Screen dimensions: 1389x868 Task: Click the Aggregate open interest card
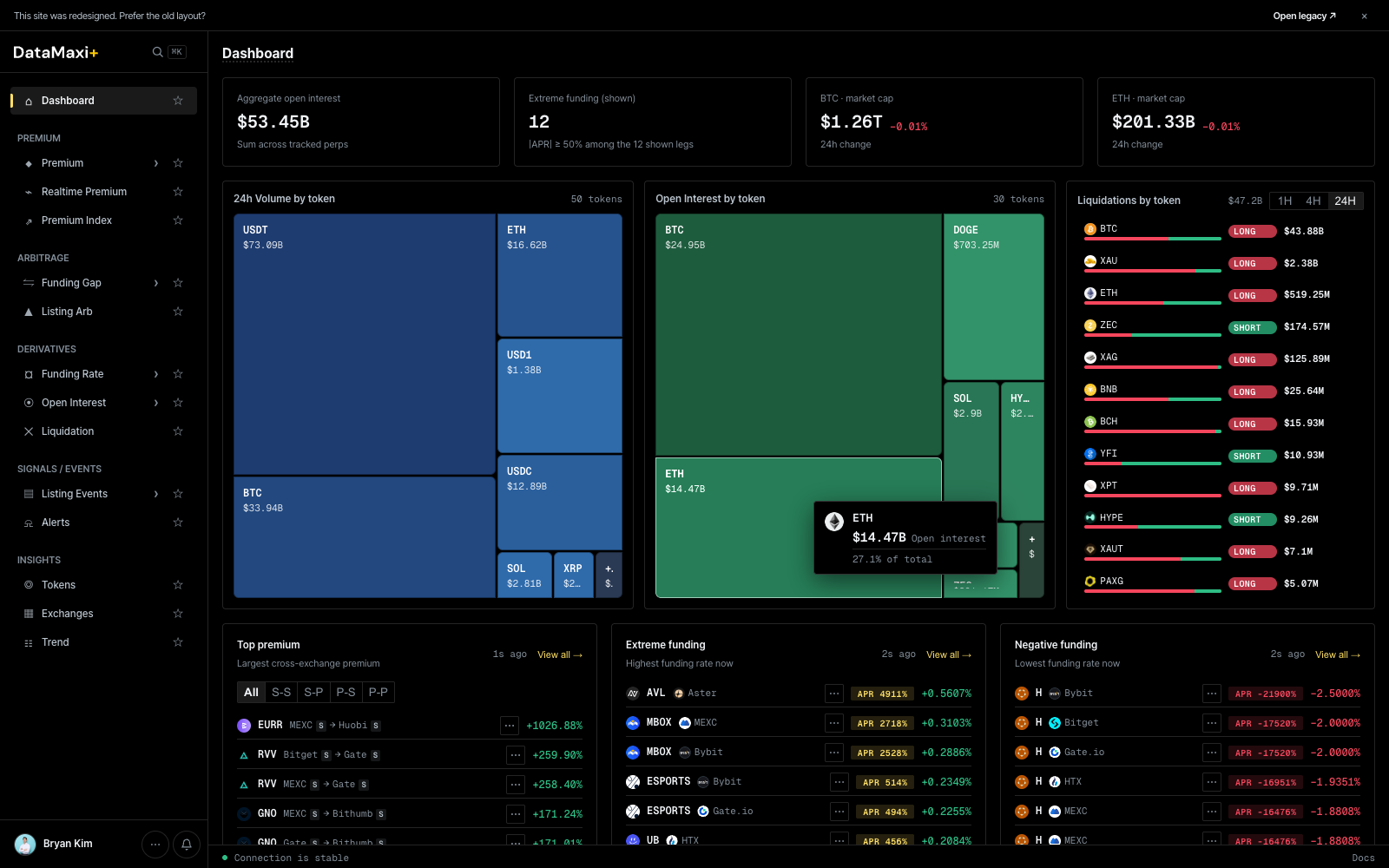[x=361, y=122]
